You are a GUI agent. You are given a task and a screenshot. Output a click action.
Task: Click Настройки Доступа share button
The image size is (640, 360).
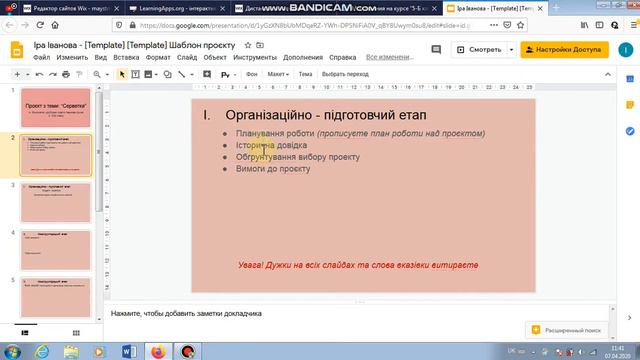click(x=564, y=50)
